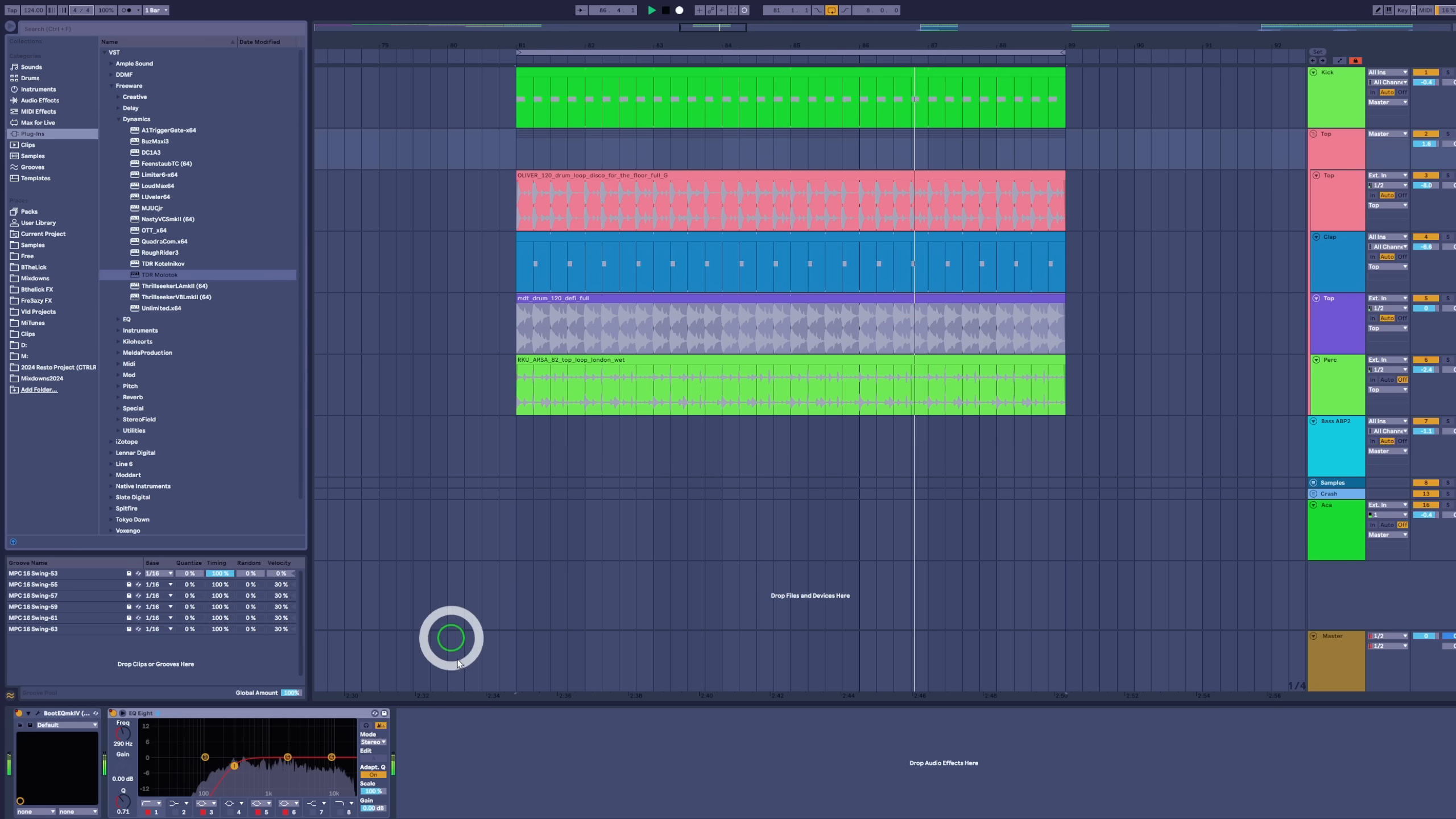Select Audio Effects in browser categories
This screenshot has width=1456, height=819.
click(39, 101)
